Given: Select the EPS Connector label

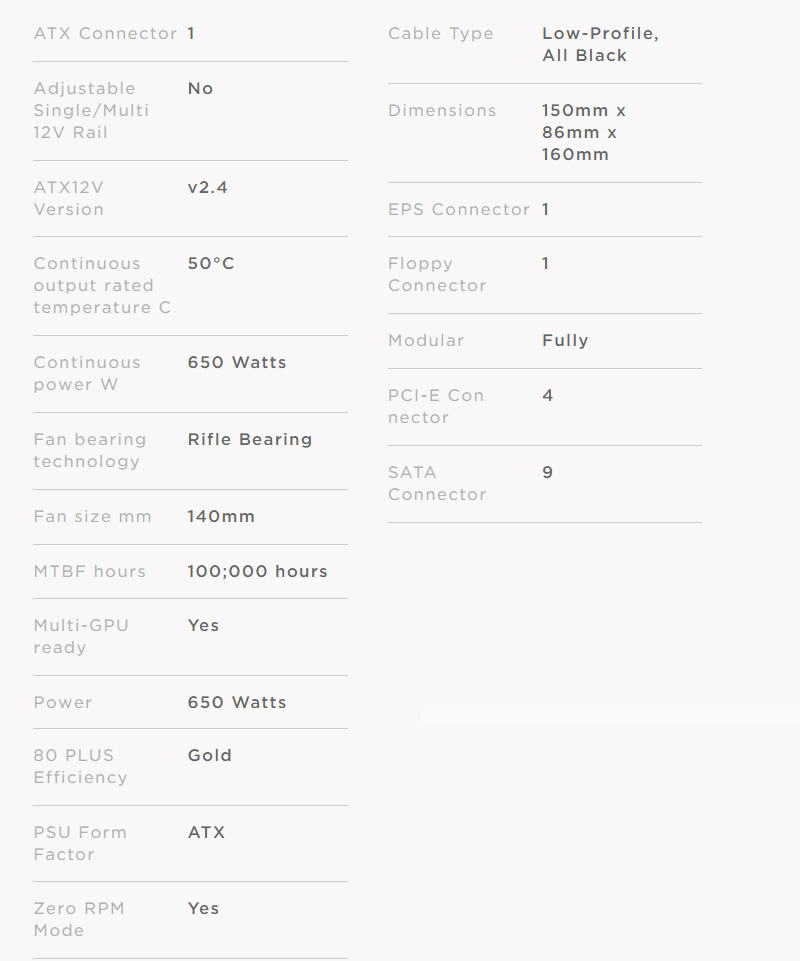Looking at the screenshot, I should pos(459,209).
